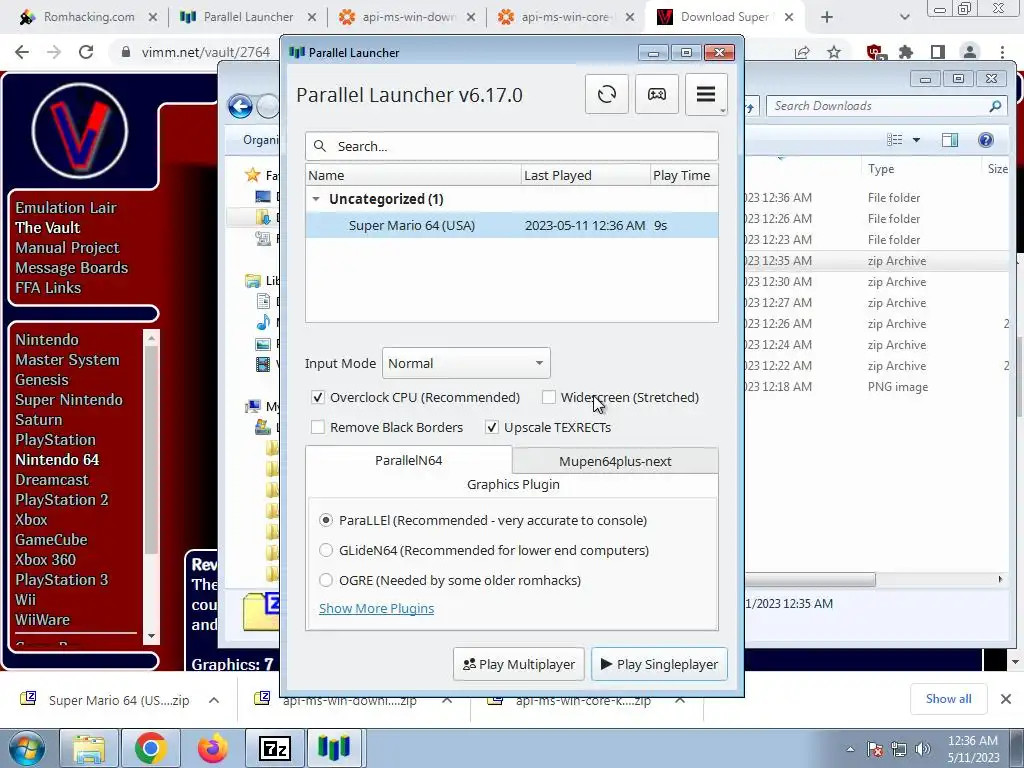This screenshot has height=768, width=1024.
Task: Open The Vault menu link
Action: (48, 227)
